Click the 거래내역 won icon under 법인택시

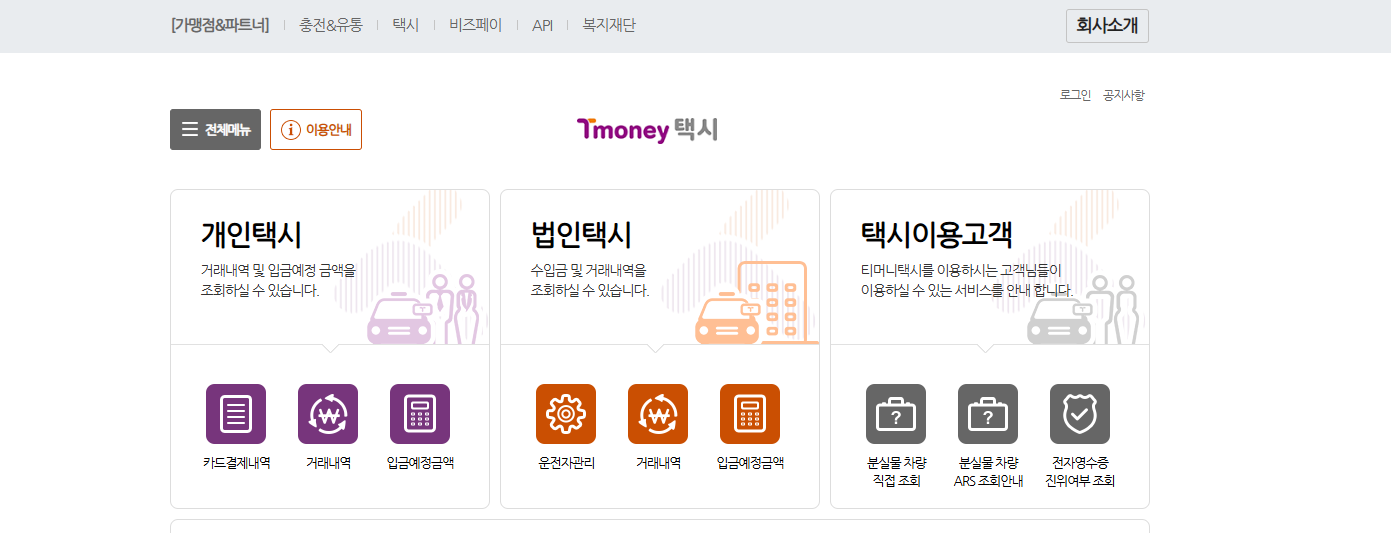point(658,414)
